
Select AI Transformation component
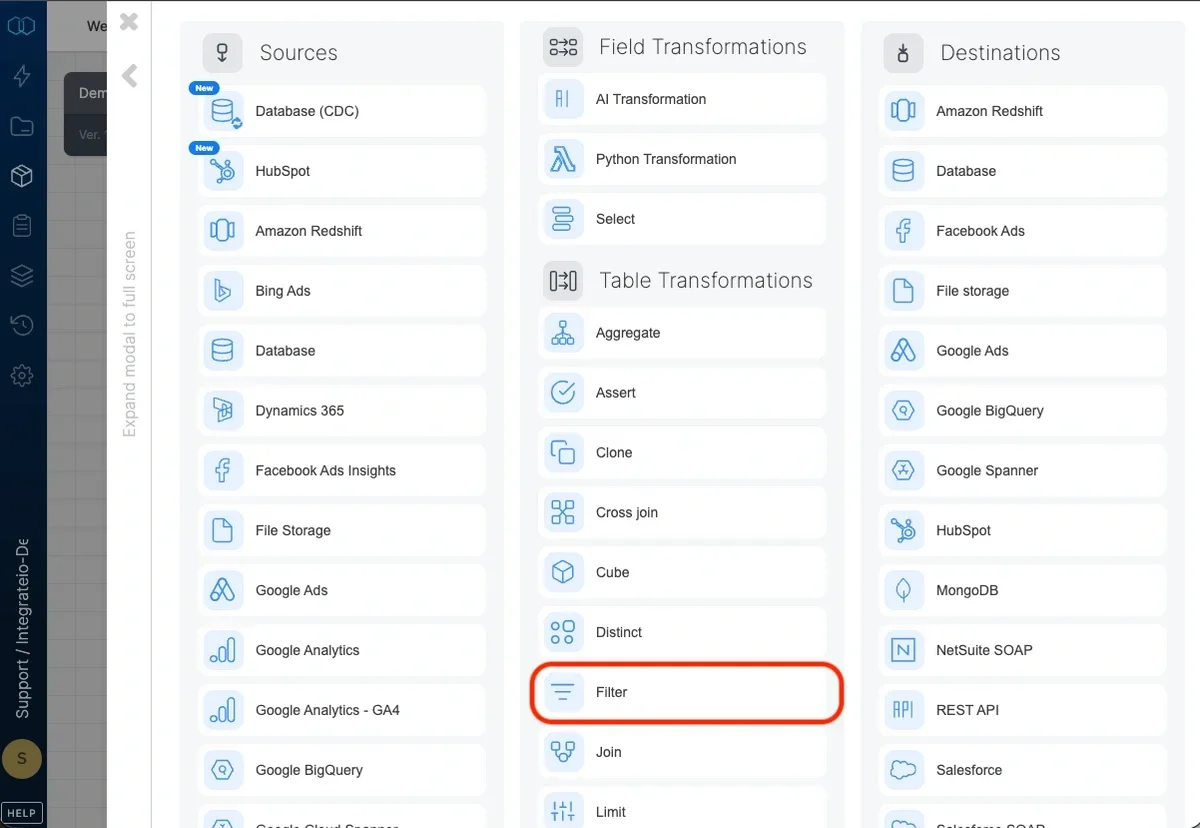(682, 99)
